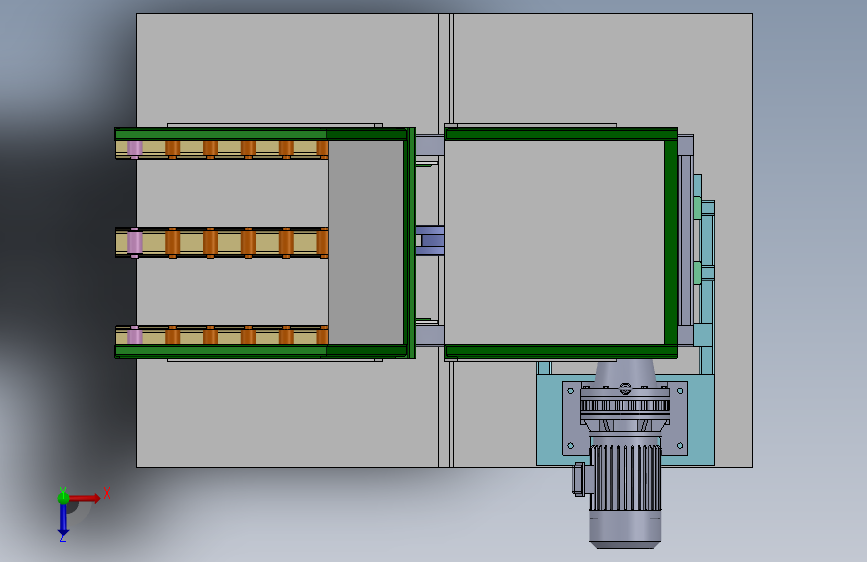Select the gear reducer flange above the motor
This screenshot has width=867, height=562.
tap(625, 406)
